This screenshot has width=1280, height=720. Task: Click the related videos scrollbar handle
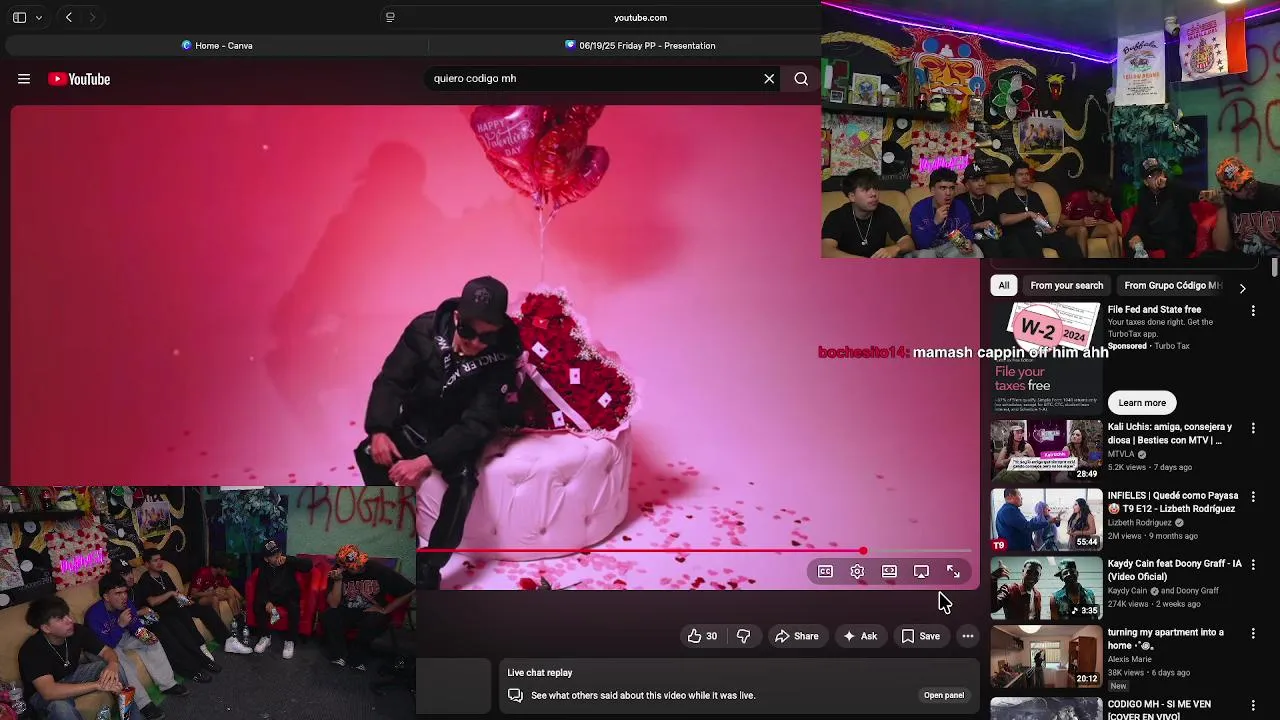1274,268
